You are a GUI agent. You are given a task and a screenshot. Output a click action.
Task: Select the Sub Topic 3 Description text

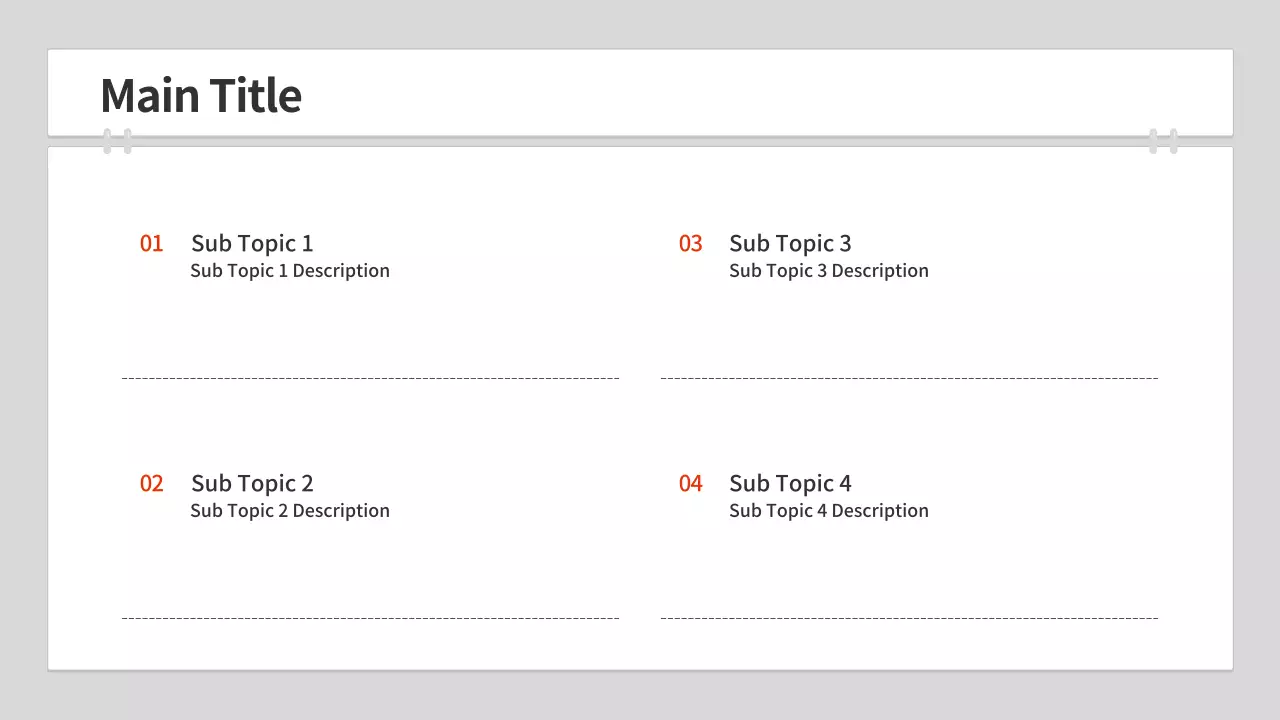tap(829, 271)
